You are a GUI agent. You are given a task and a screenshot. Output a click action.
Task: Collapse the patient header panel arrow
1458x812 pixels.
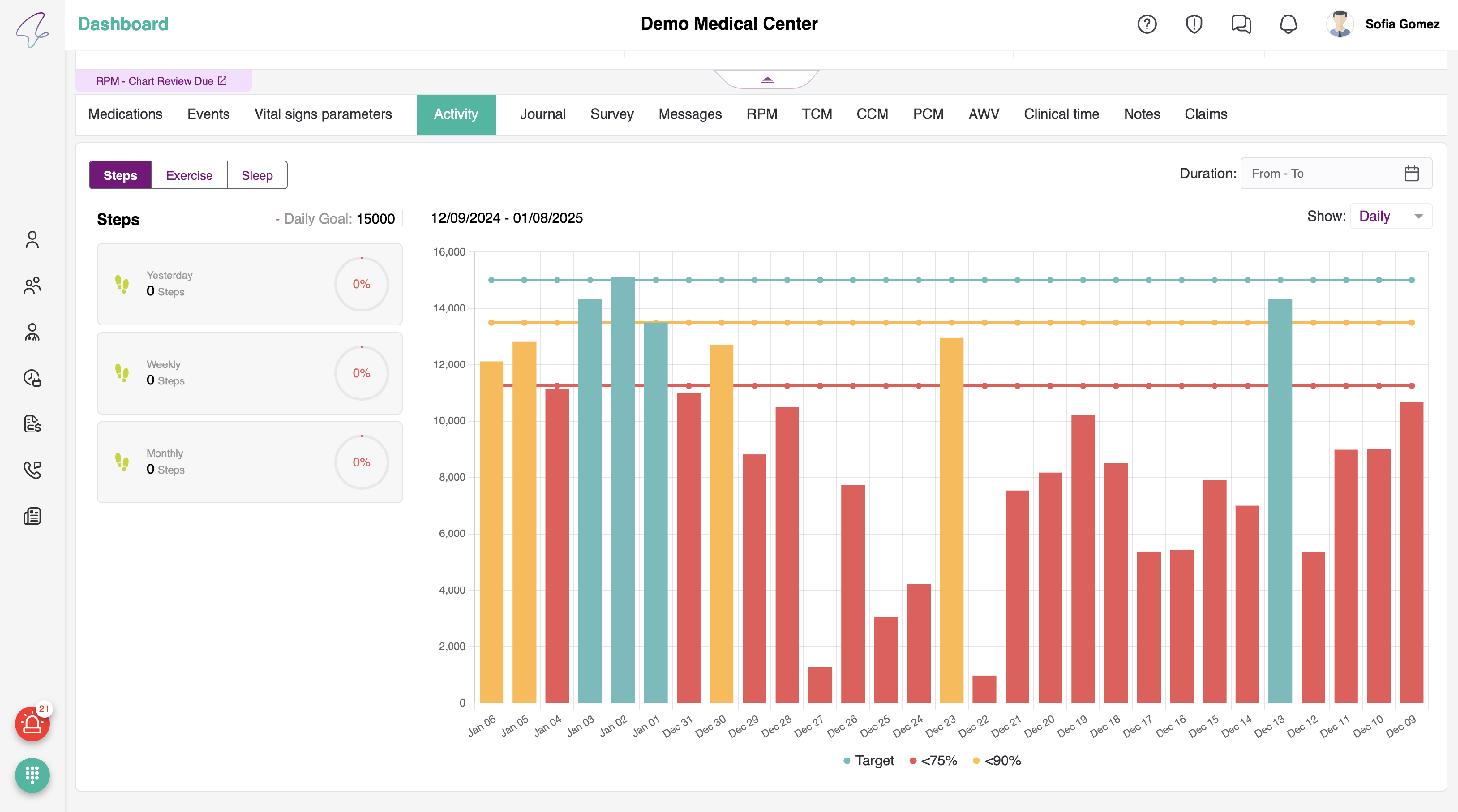(x=767, y=80)
